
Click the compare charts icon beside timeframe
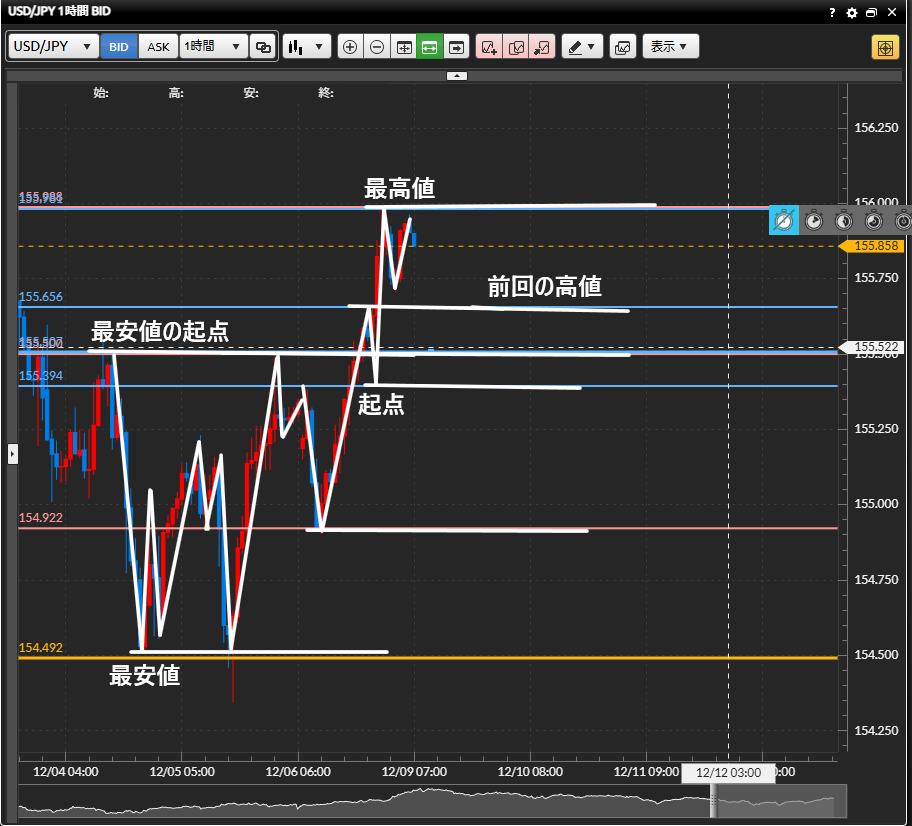click(x=263, y=47)
